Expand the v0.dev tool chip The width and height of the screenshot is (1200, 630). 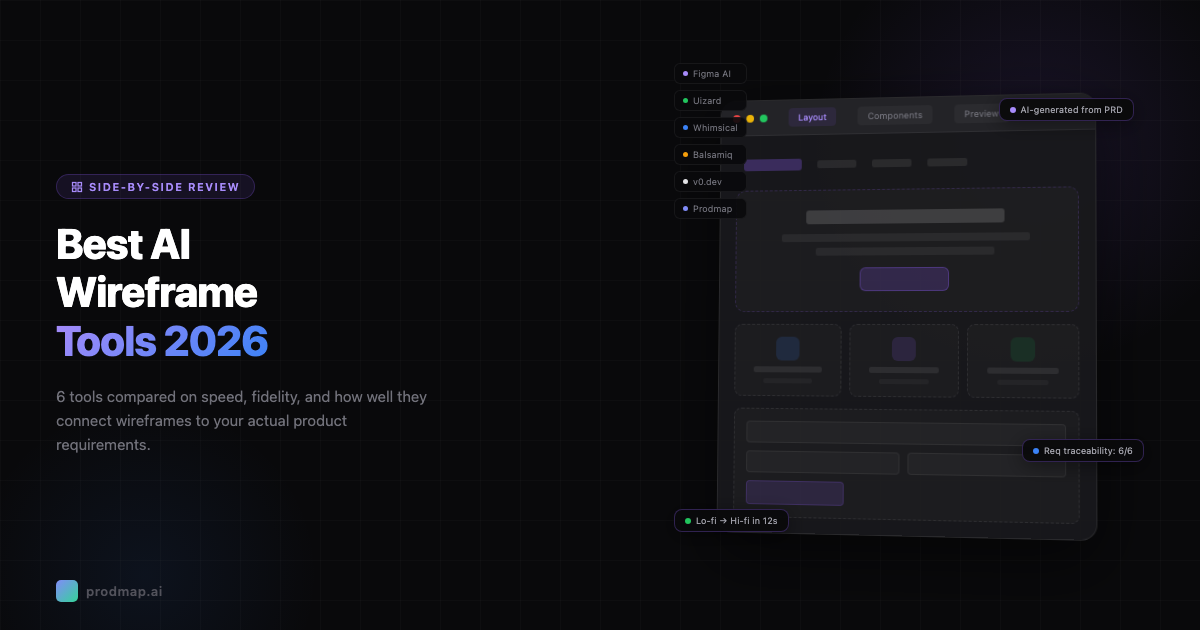[x=710, y=181]
